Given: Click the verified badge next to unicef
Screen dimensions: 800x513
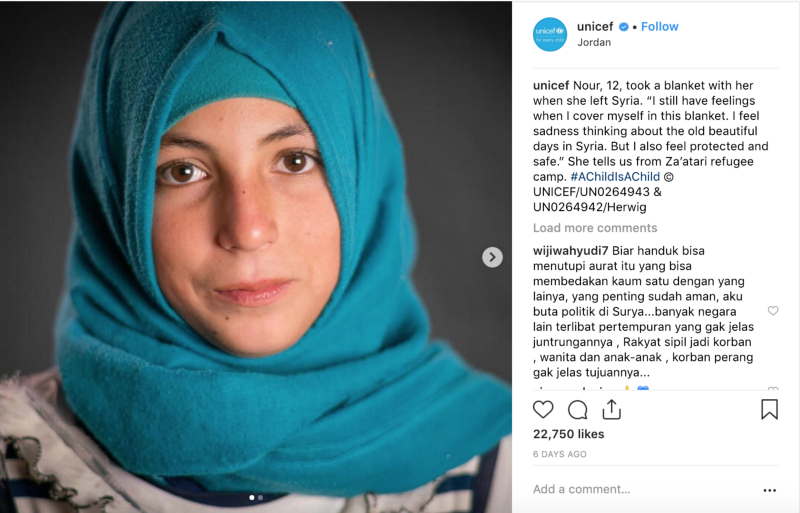Looking at the screenshot, I should point(623,27).
